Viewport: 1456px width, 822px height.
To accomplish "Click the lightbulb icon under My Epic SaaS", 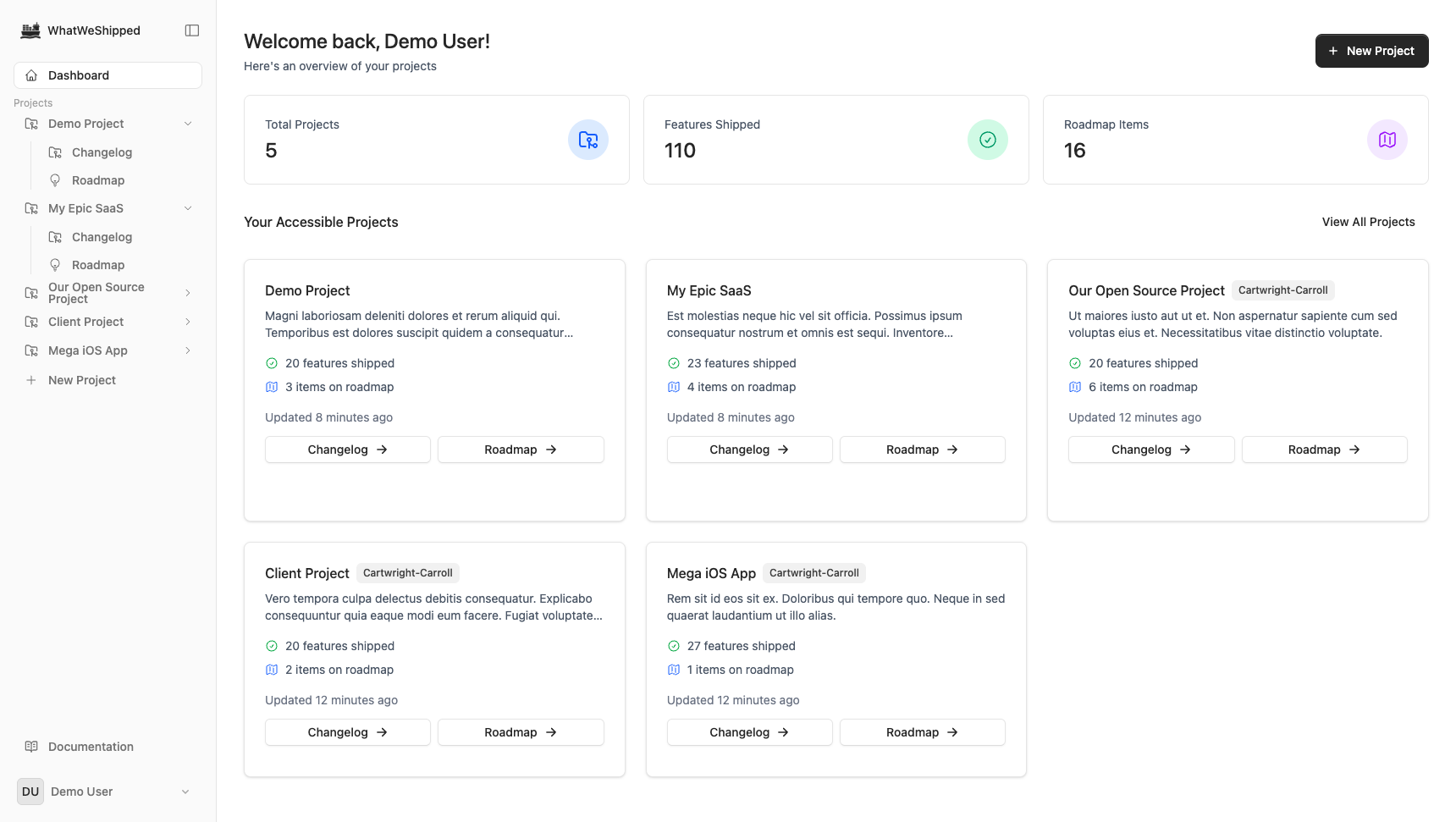I will [55, 265].
